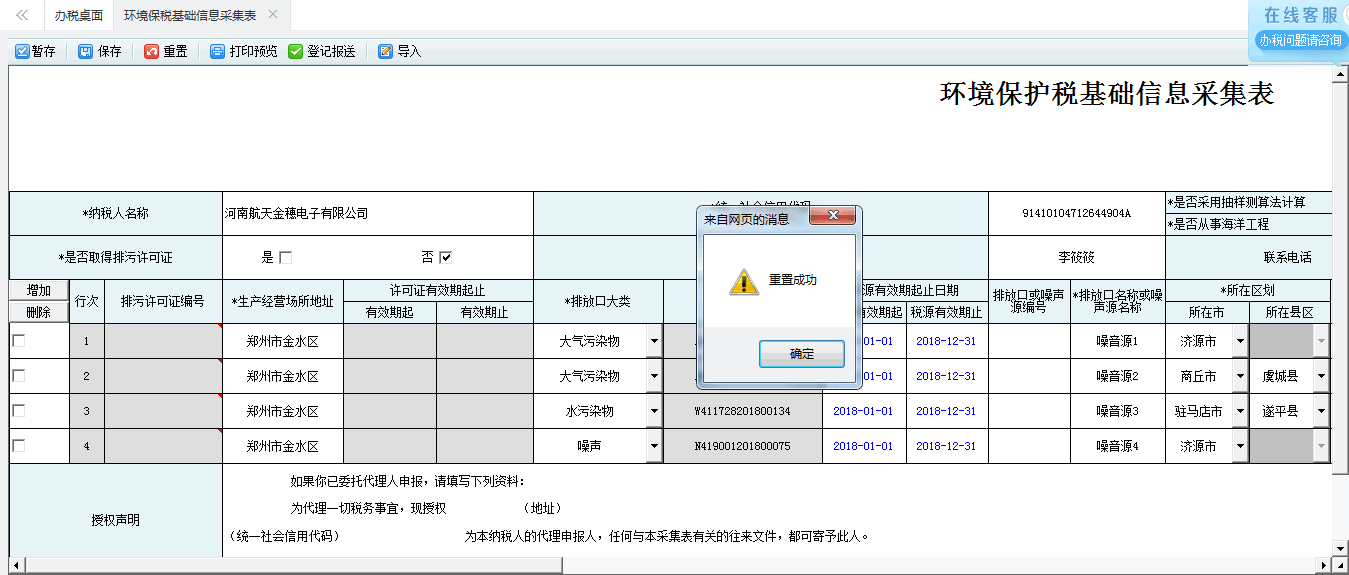Image resolution: width=1349 pixels, height=575 pixels.
Task: Open 打印预览 print preview
Action: click(x=218, y=51)
